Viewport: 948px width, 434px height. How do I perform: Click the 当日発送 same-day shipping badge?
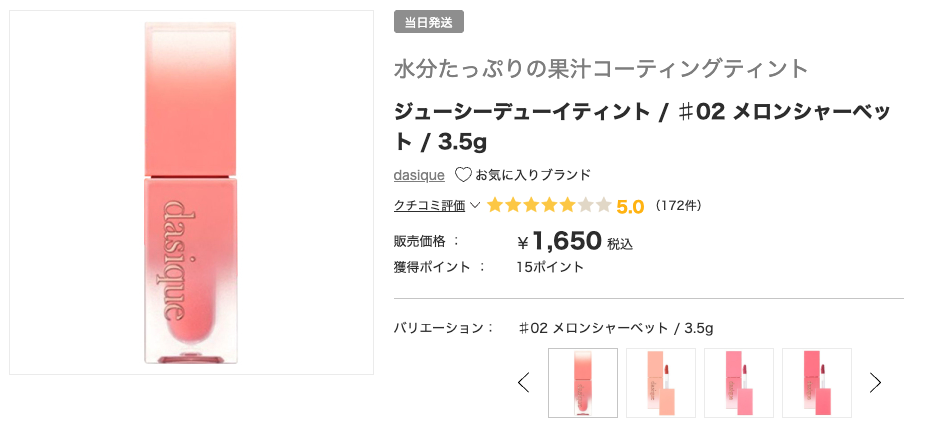(429, 22)
